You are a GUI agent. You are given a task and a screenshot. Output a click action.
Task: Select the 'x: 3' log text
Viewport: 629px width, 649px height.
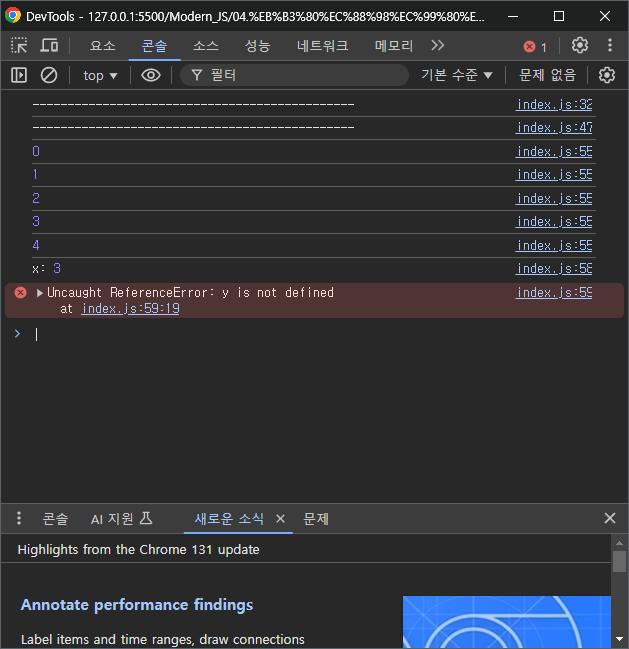coord(46,269)
